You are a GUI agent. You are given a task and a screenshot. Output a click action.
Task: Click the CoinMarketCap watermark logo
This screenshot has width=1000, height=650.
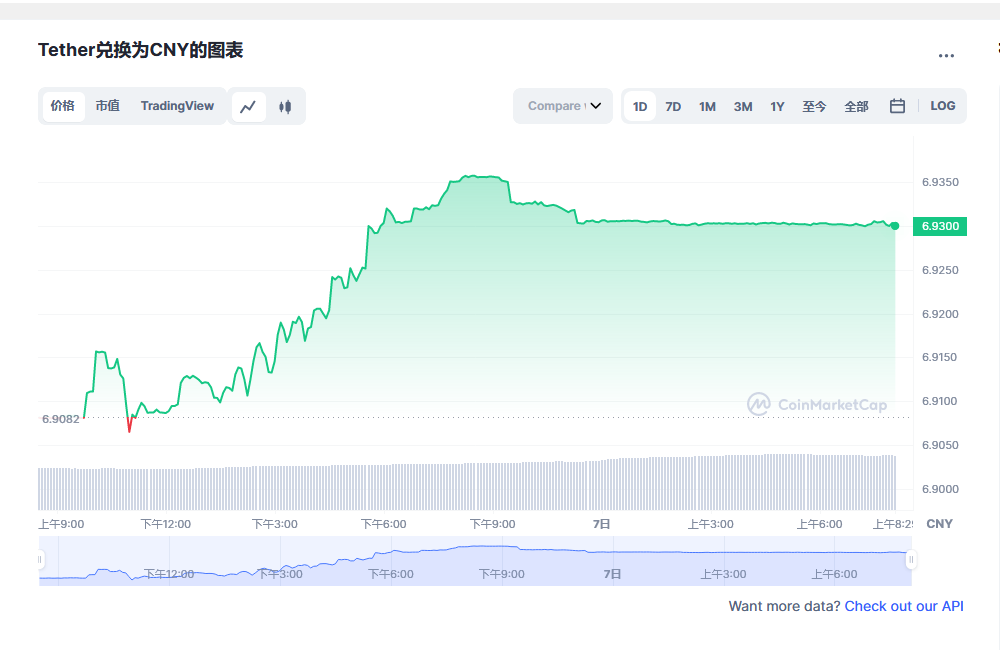(816, 405)
